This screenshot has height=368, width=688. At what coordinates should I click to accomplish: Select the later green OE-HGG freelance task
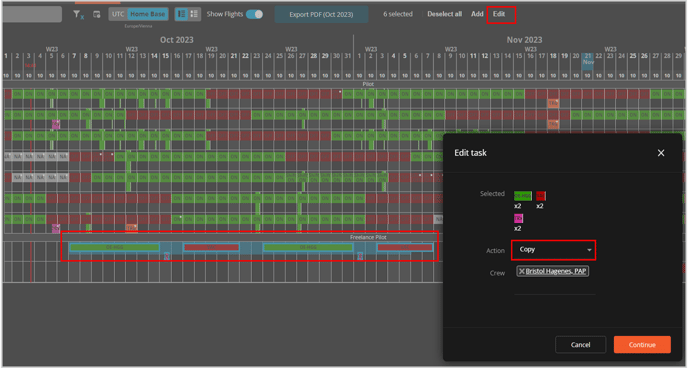(308, 247)
